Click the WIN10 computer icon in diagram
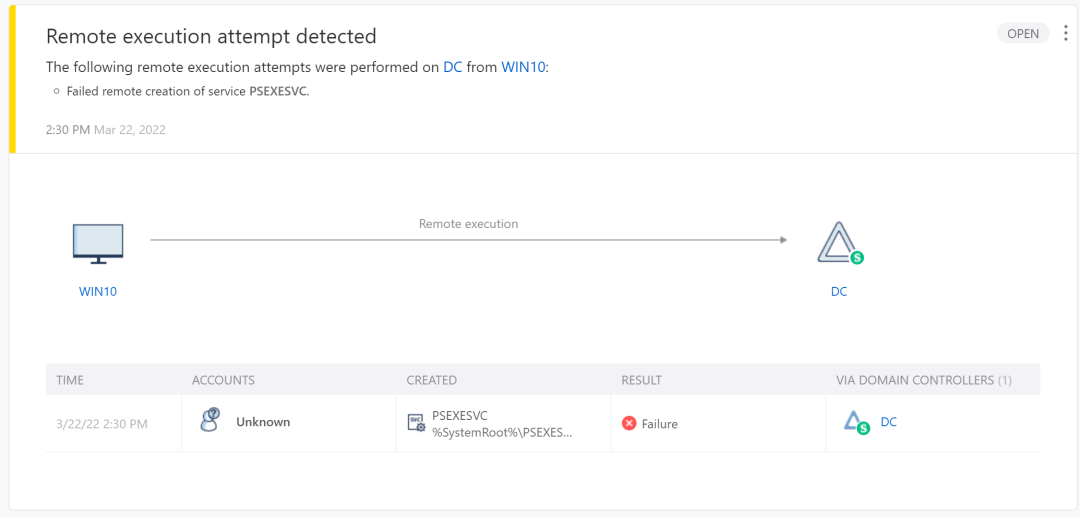This screenshot has width=1080, height=517. [98, 245]
